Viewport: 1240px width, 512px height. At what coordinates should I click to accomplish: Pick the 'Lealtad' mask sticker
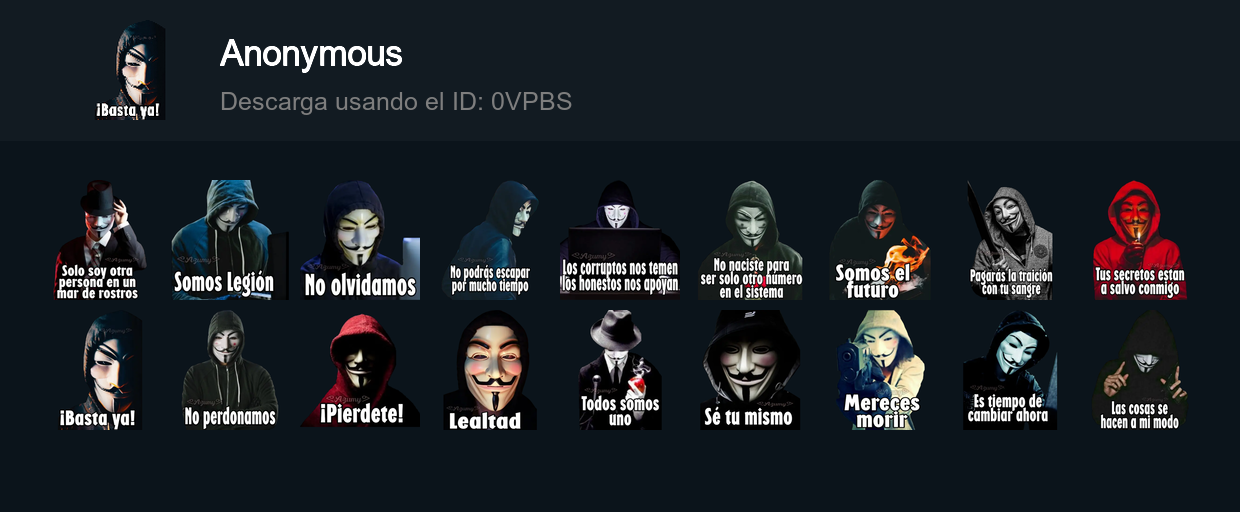coord(490,370)
